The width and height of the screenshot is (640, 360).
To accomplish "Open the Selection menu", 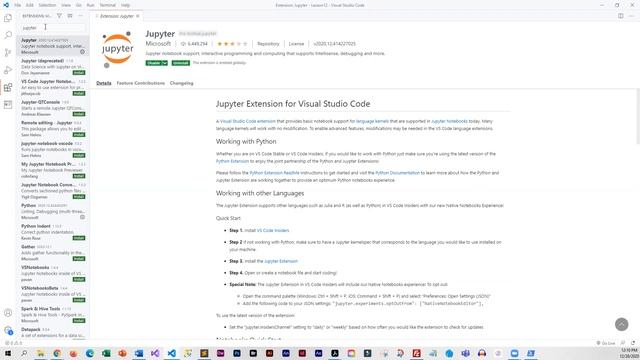I will pyautogui.click(x=47, y=5).
